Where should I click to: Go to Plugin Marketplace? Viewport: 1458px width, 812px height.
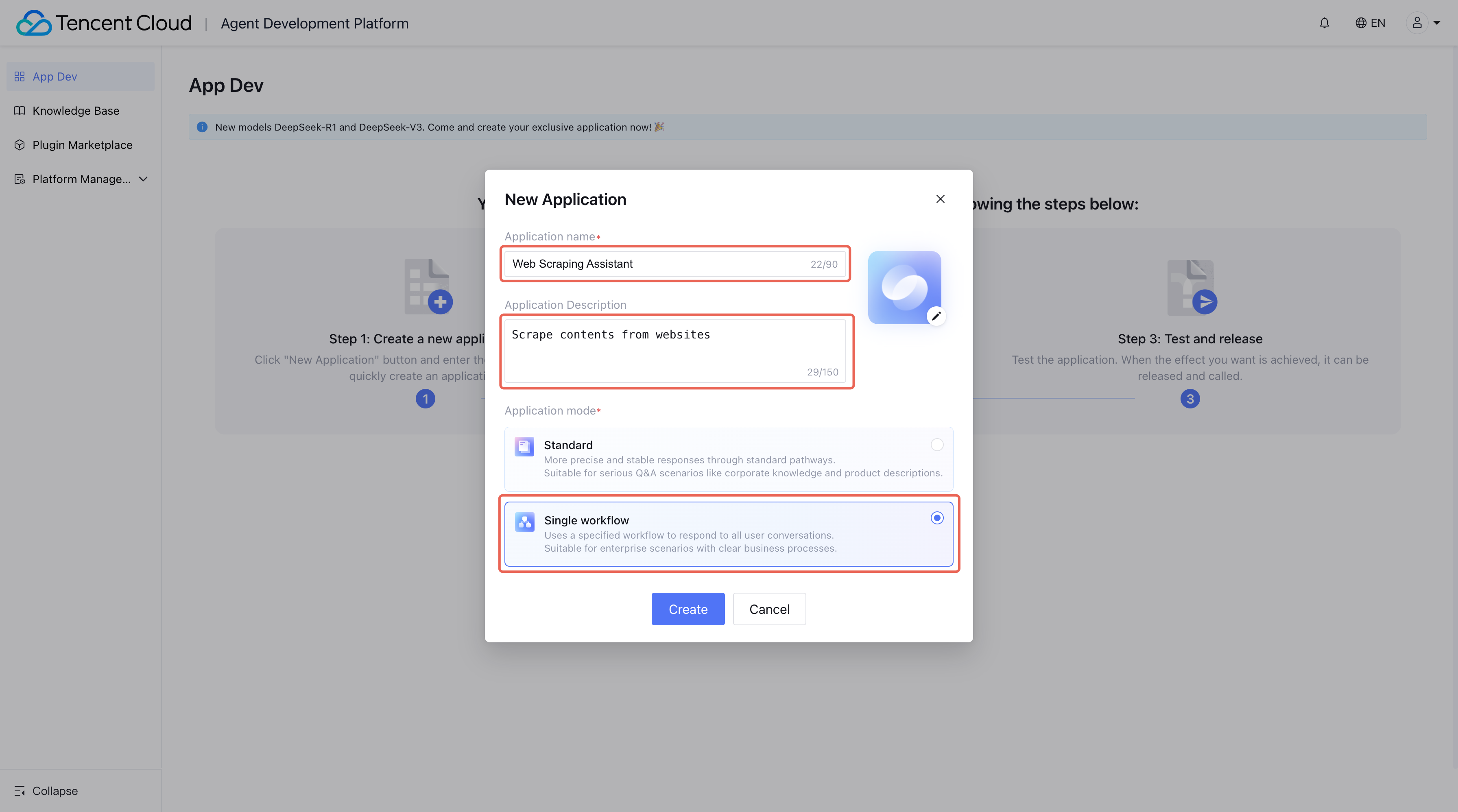[x=82, y=145]
